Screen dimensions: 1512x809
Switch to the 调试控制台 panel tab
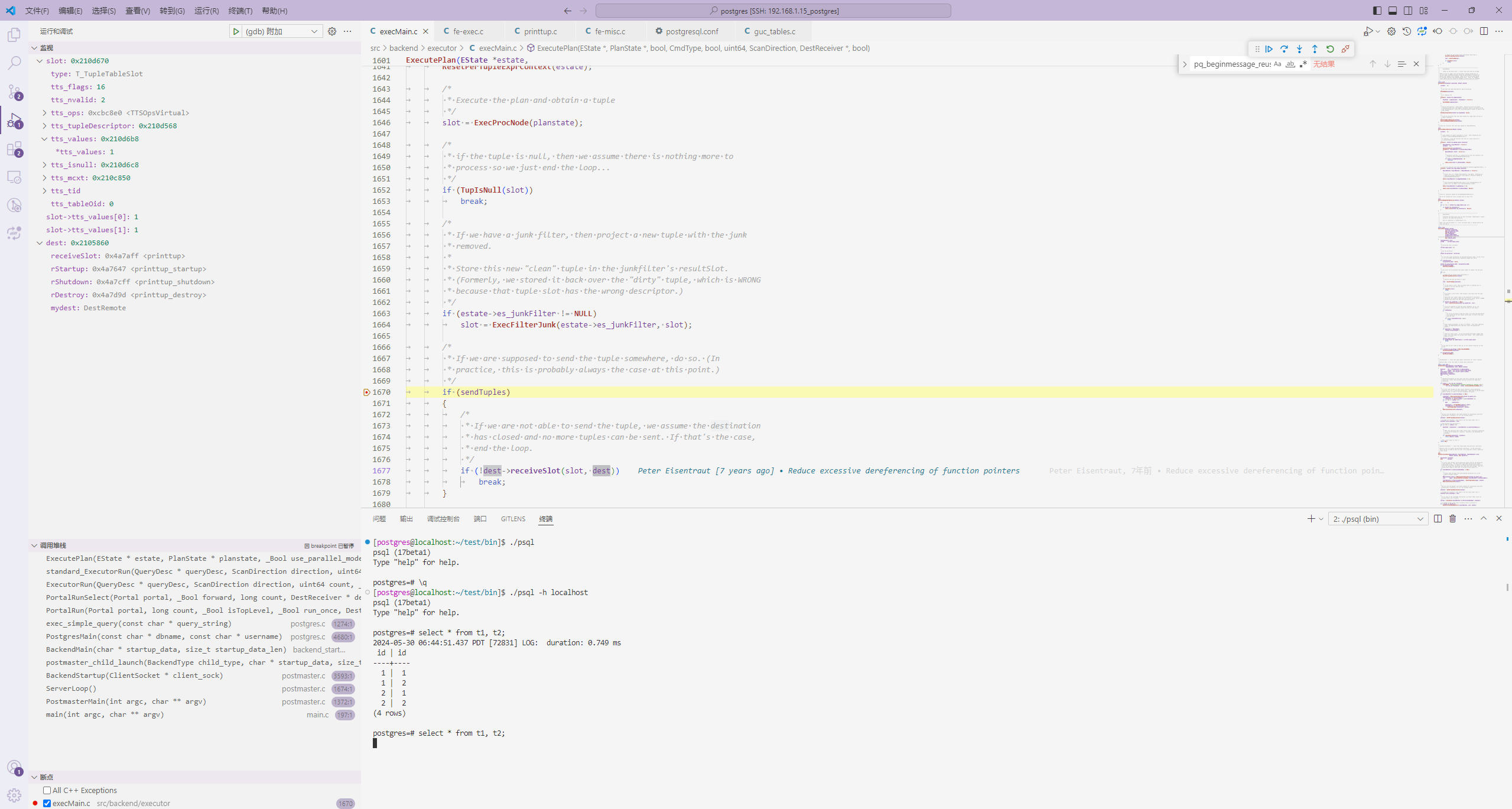pos(443,519)
